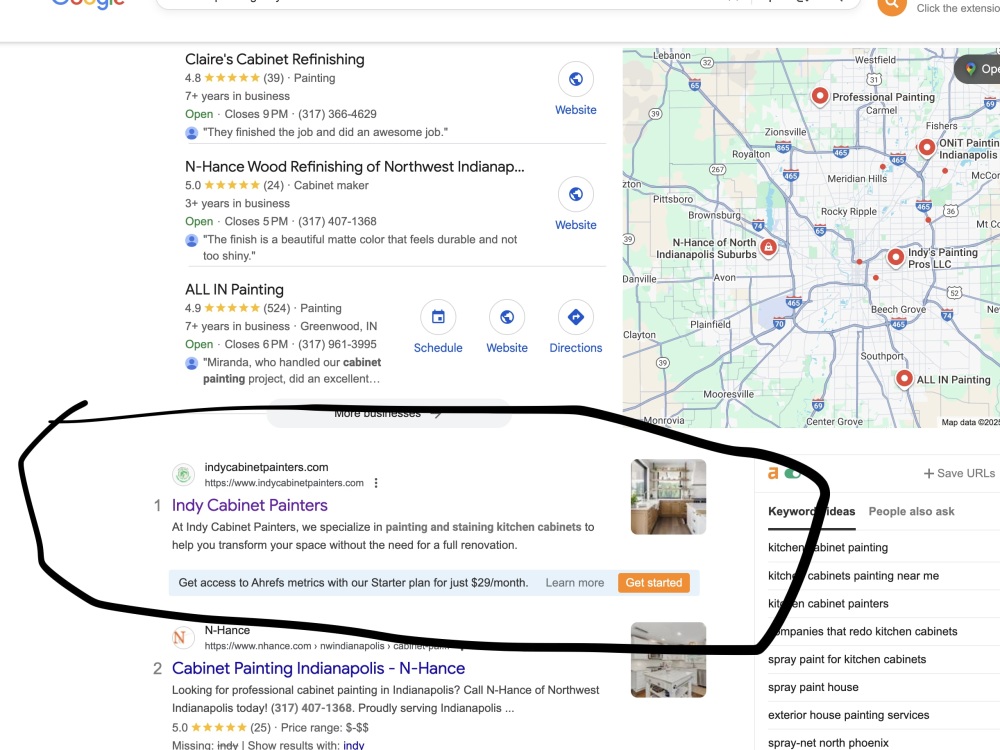Click phone number (317) 366-4629
1000x750 pixels.
[x=337, y=114]
